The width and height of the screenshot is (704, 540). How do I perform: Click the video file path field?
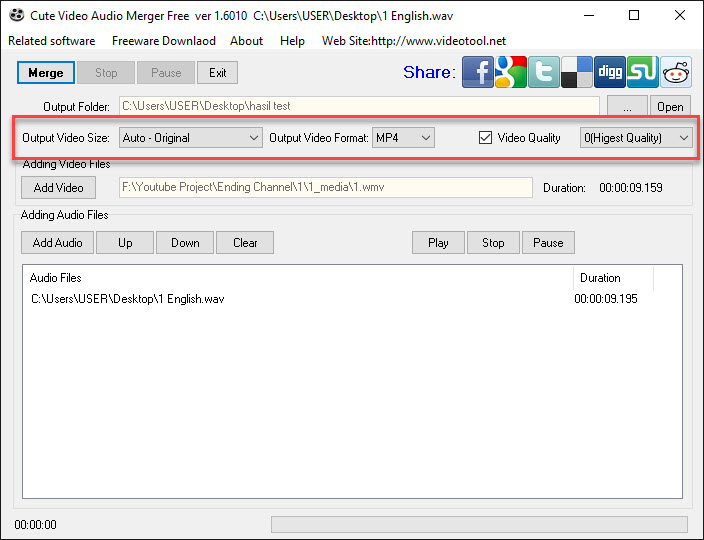pos(326,187)
